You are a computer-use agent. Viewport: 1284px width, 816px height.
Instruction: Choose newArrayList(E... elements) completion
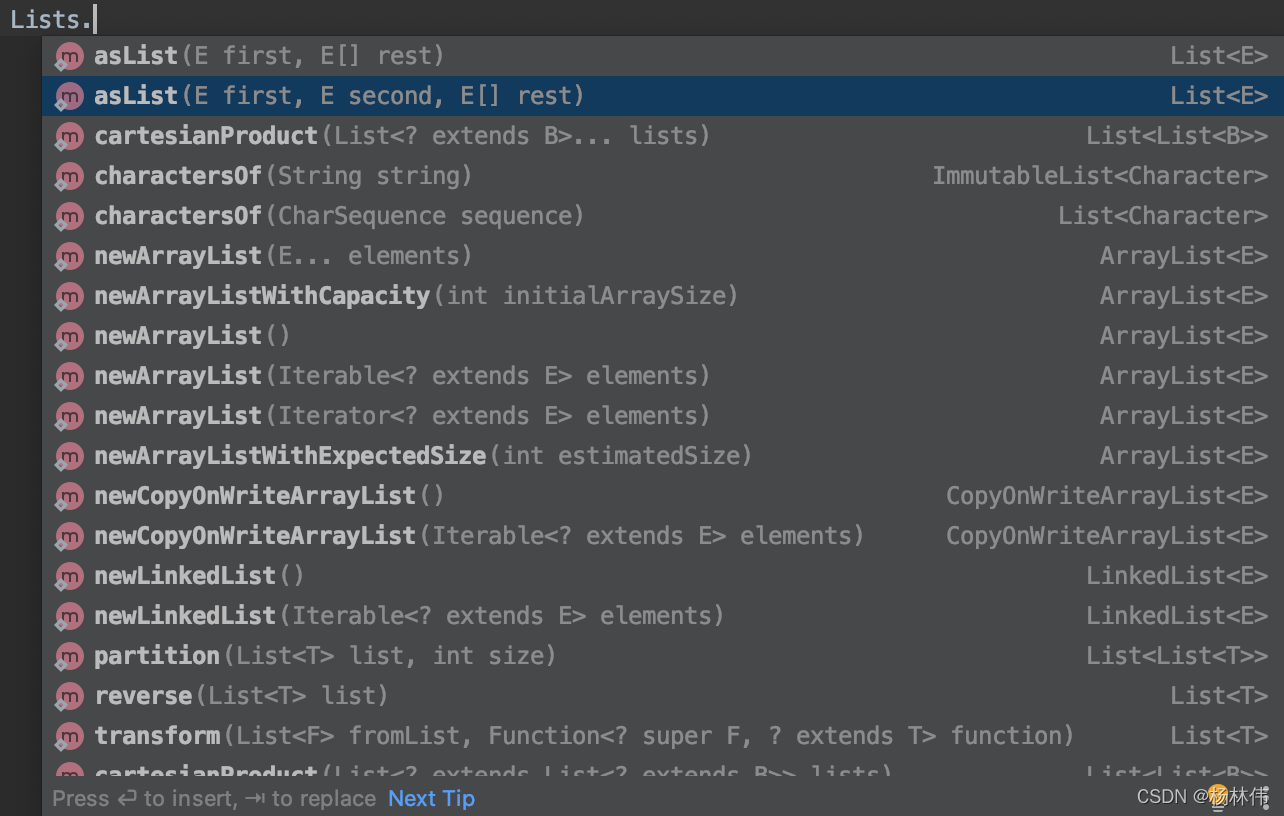(x=663, y=256)
